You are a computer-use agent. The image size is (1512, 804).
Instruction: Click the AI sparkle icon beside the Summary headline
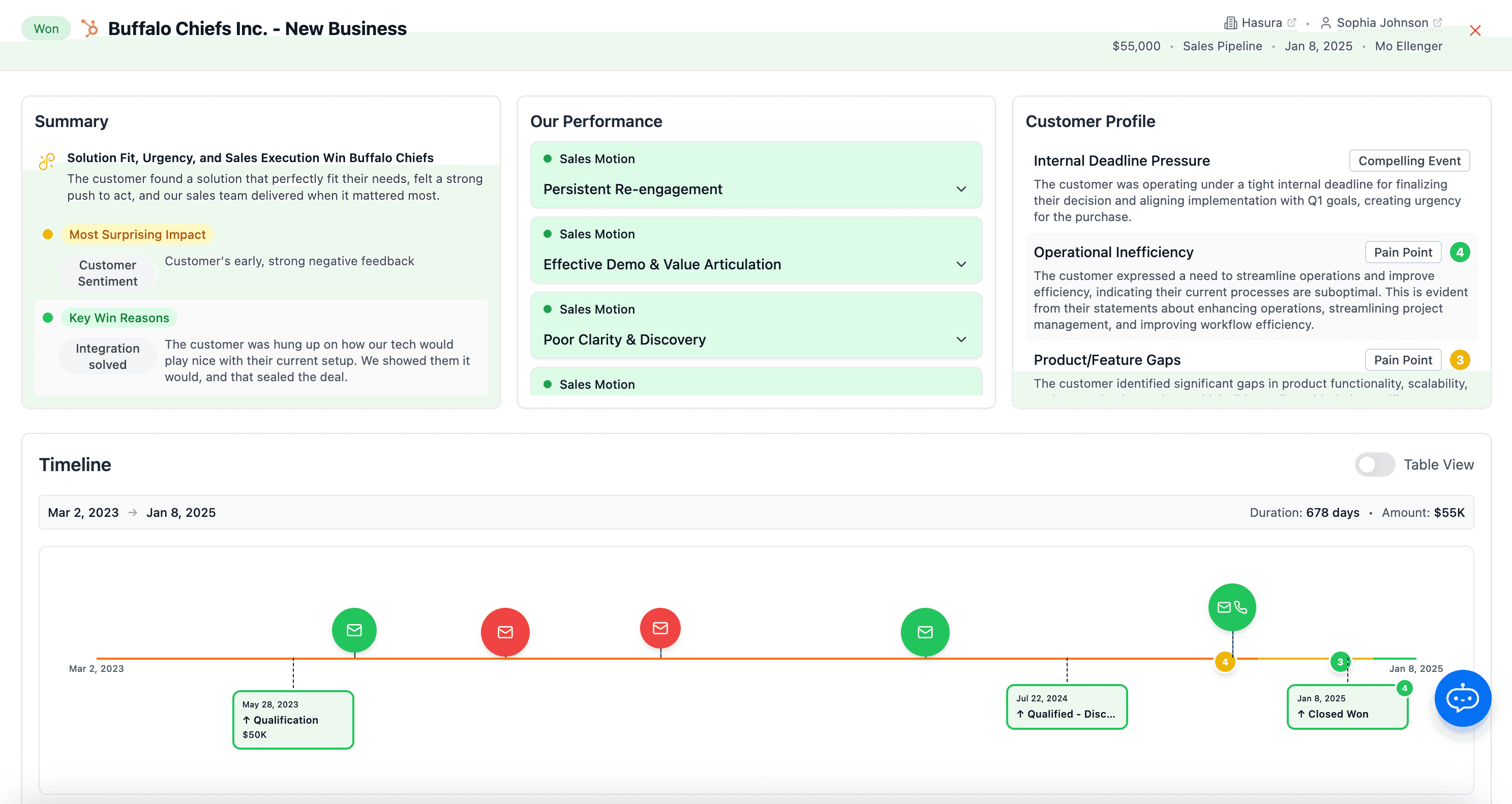46,162
